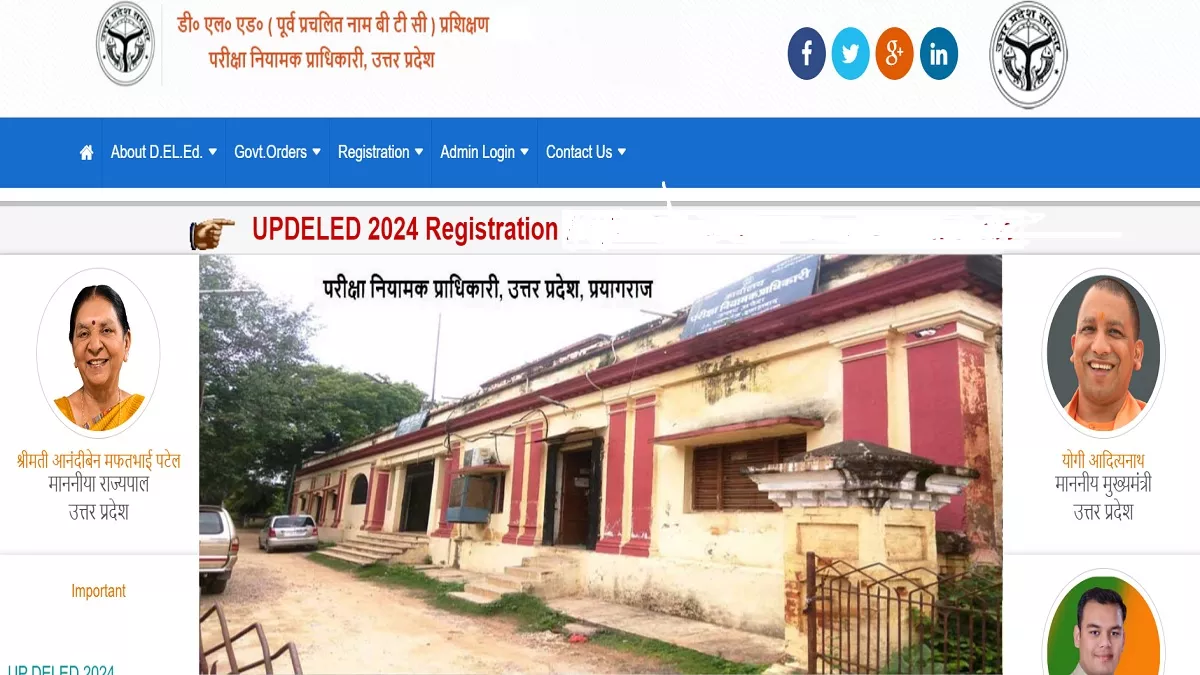This screenshot has width=1200, height=675.
Task: Expand the About D.EL.Ed. dropdown arrow
Action: 212,152
